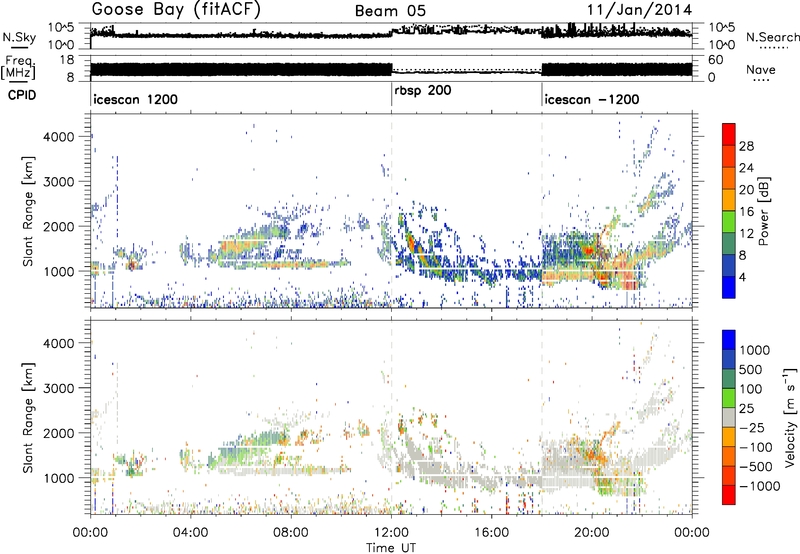The height and width of the screenshot is (554, 800).
Task: Click "Slant Range [km]" label of the velocity panel
Action: pyautogui.click(x=28, y=418)
